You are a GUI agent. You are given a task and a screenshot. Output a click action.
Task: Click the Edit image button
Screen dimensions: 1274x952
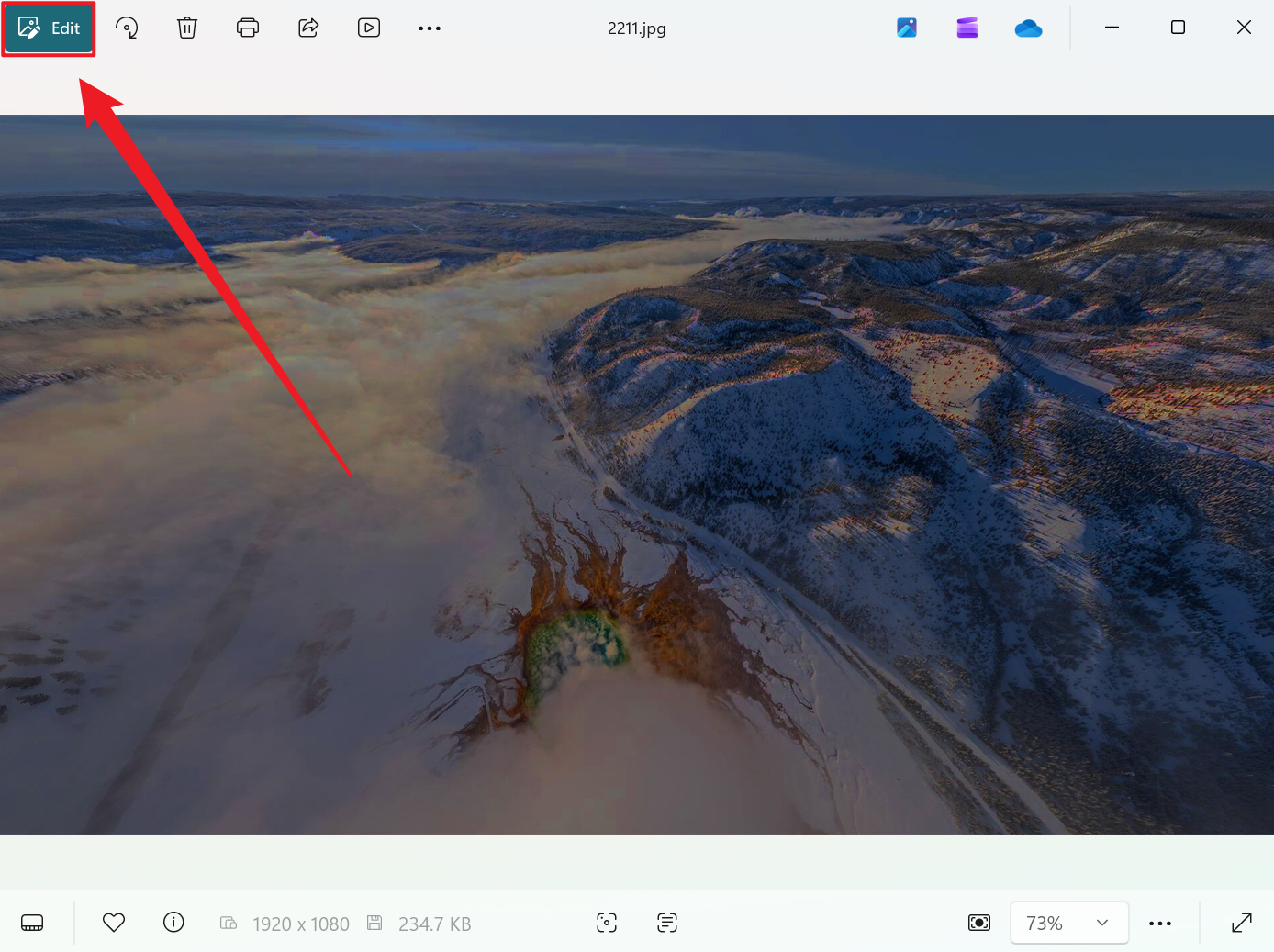(49, 28)
